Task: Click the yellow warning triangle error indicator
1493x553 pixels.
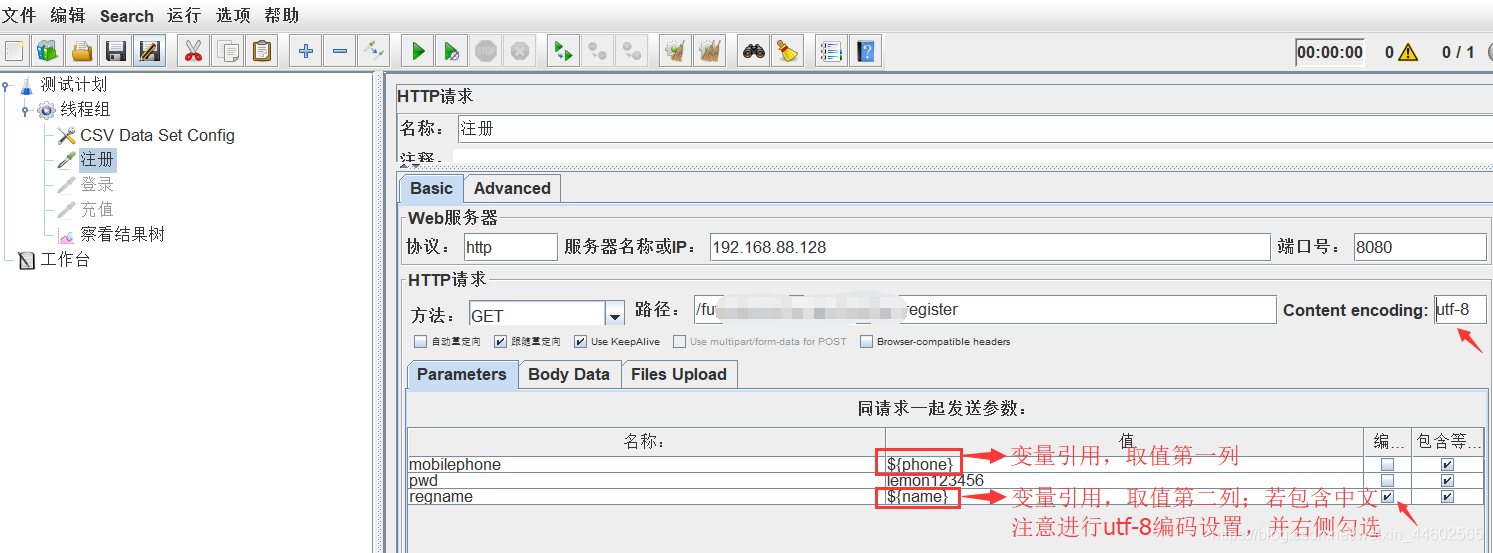Action: (1408, 52)
